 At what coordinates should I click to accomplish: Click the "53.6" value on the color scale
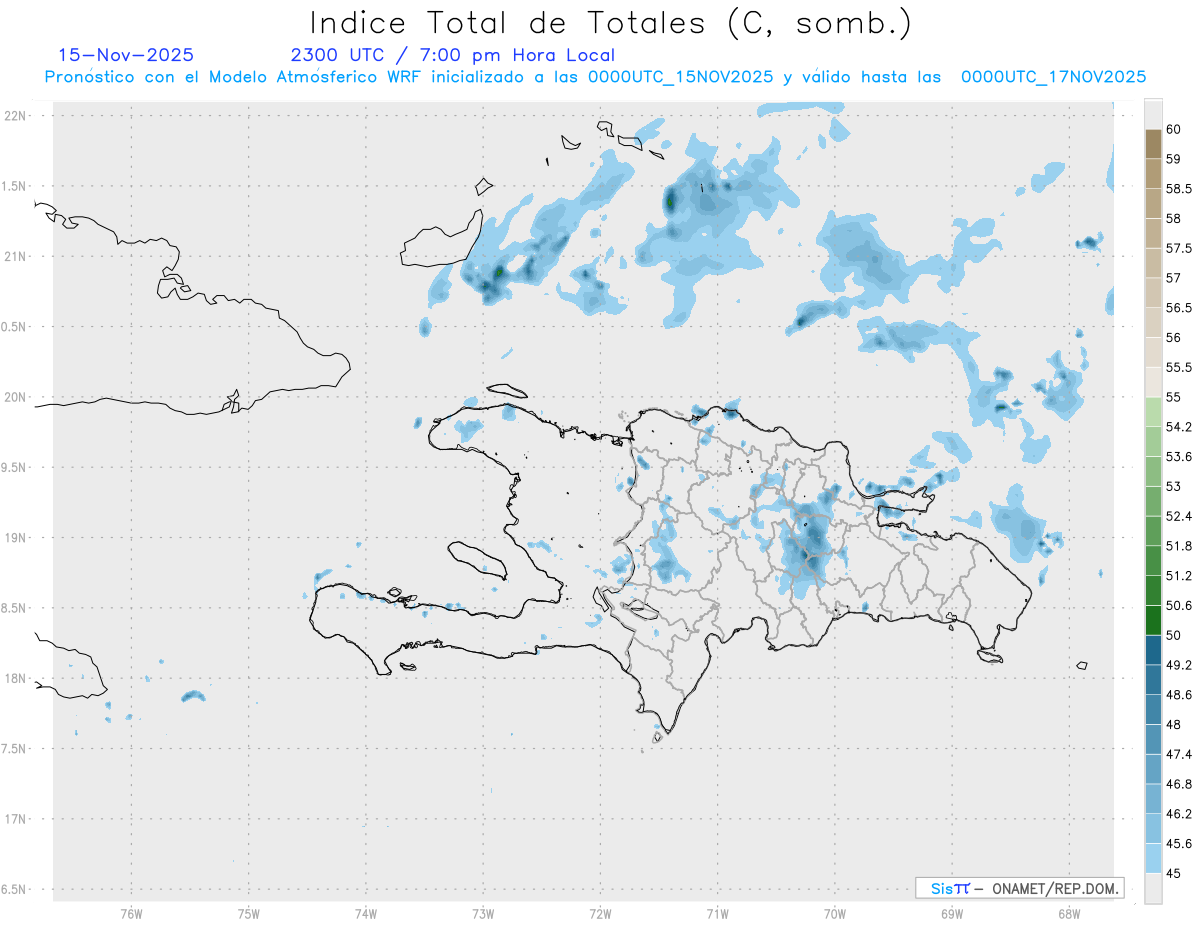click(1178, 457)
